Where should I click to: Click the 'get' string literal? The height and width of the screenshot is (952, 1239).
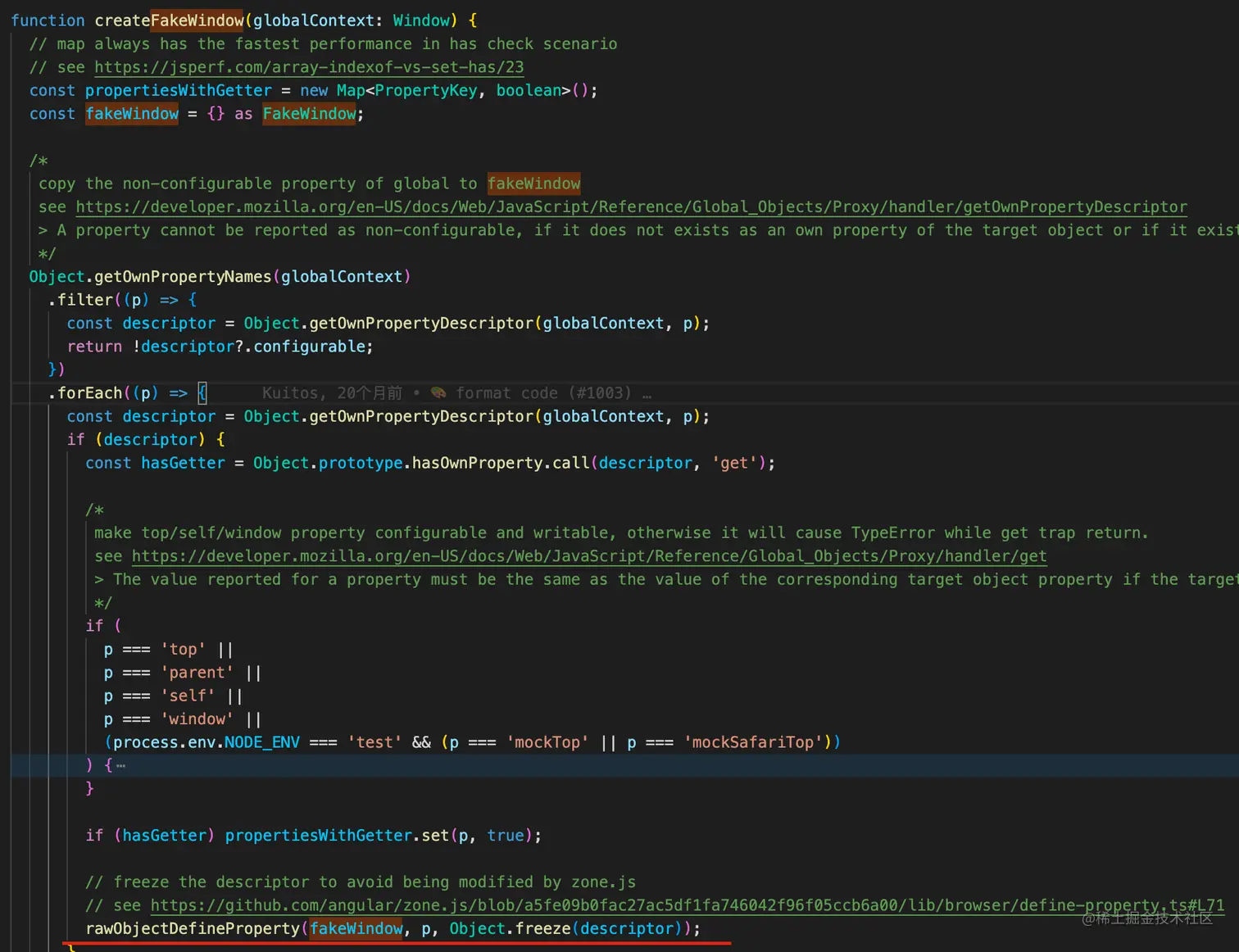tap(733, 463)
